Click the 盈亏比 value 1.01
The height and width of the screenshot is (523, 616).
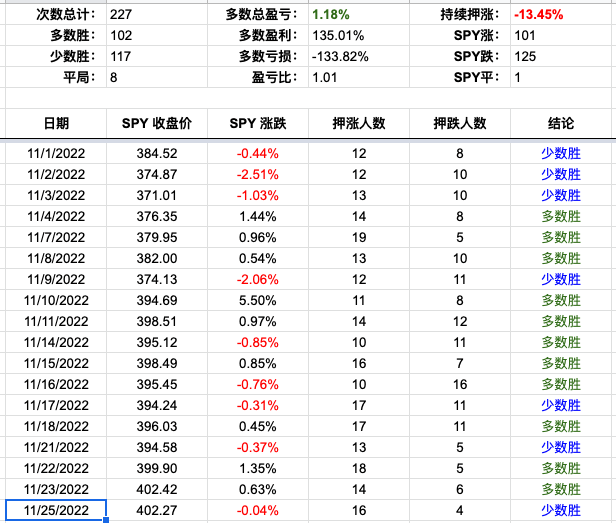point(359,77)
